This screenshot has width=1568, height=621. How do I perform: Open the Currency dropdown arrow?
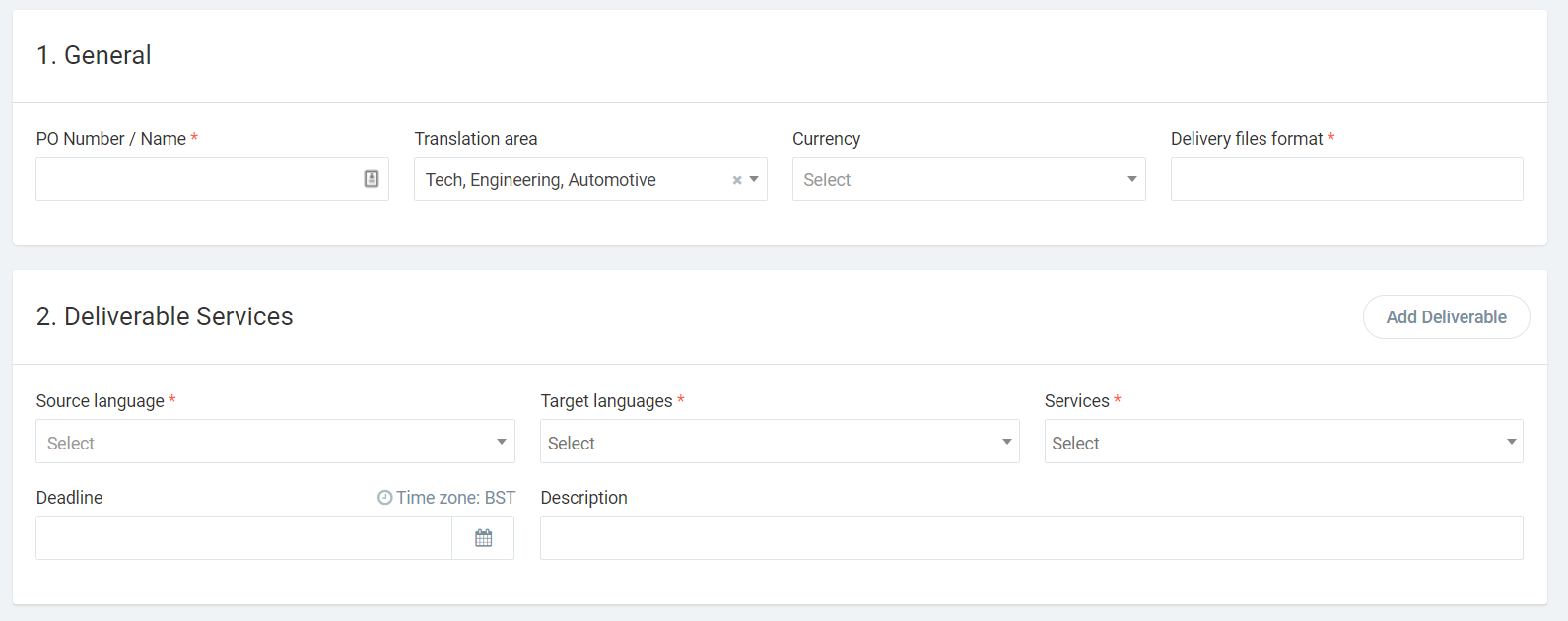[x=1131, y=179]
